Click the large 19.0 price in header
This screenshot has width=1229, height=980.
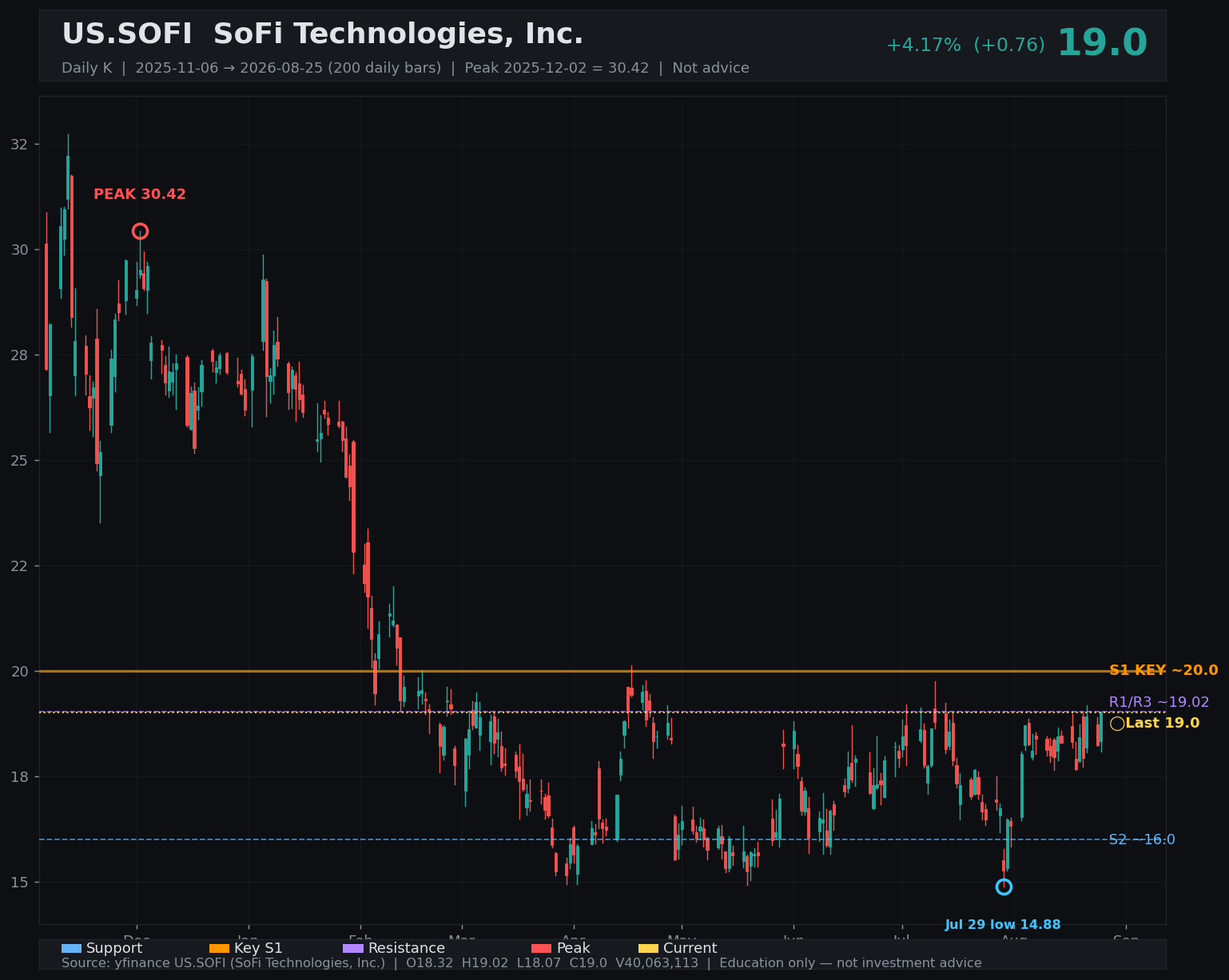click(1102, 43)
